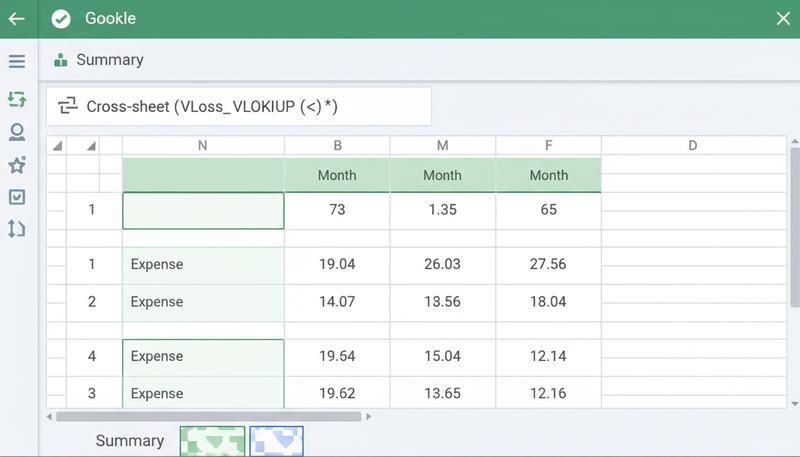Click cell with value 1.35
The width and height of the screenshot is (800, 457).
443,210
